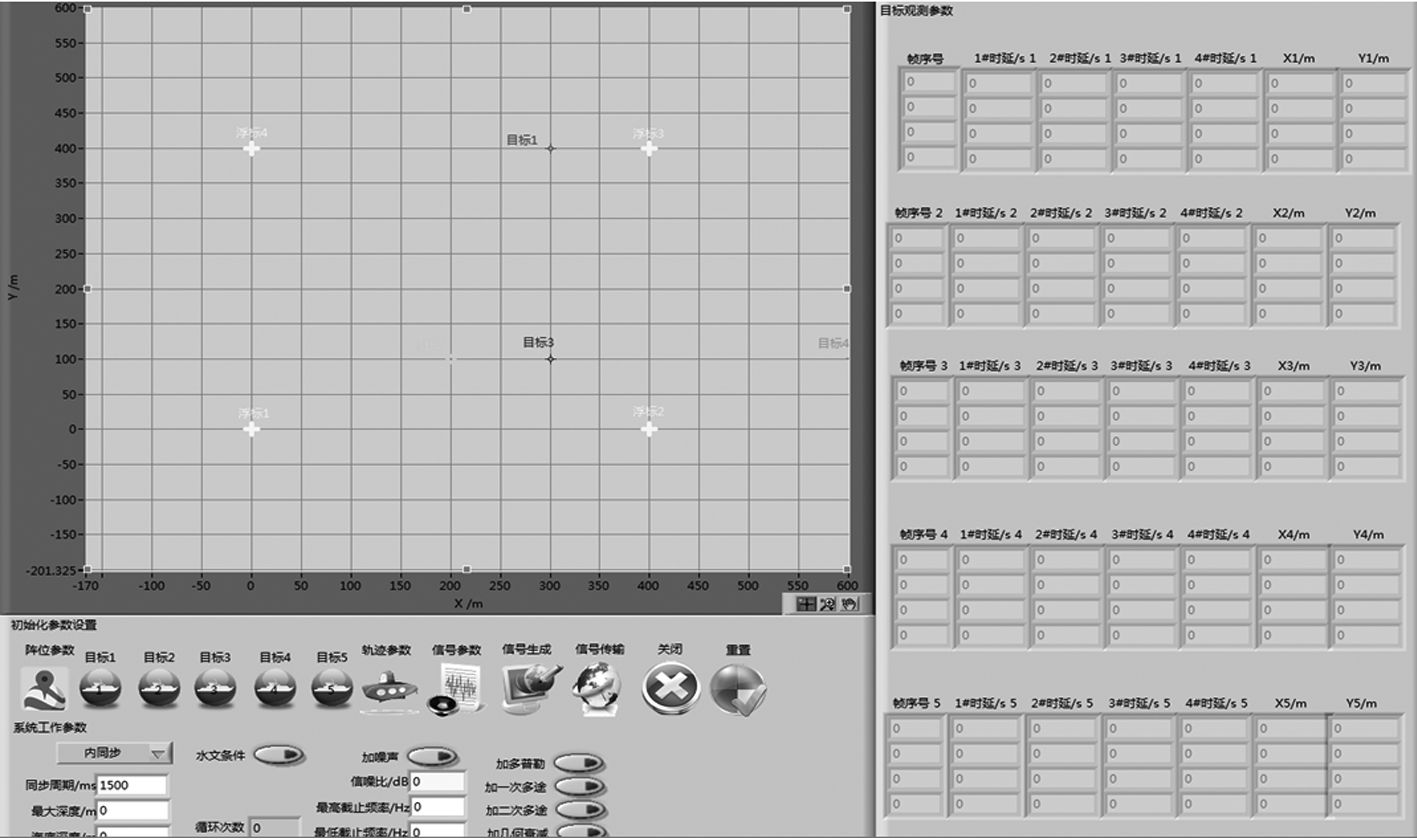Select the graph crosshair cursor tool

[x=806, y=604]
